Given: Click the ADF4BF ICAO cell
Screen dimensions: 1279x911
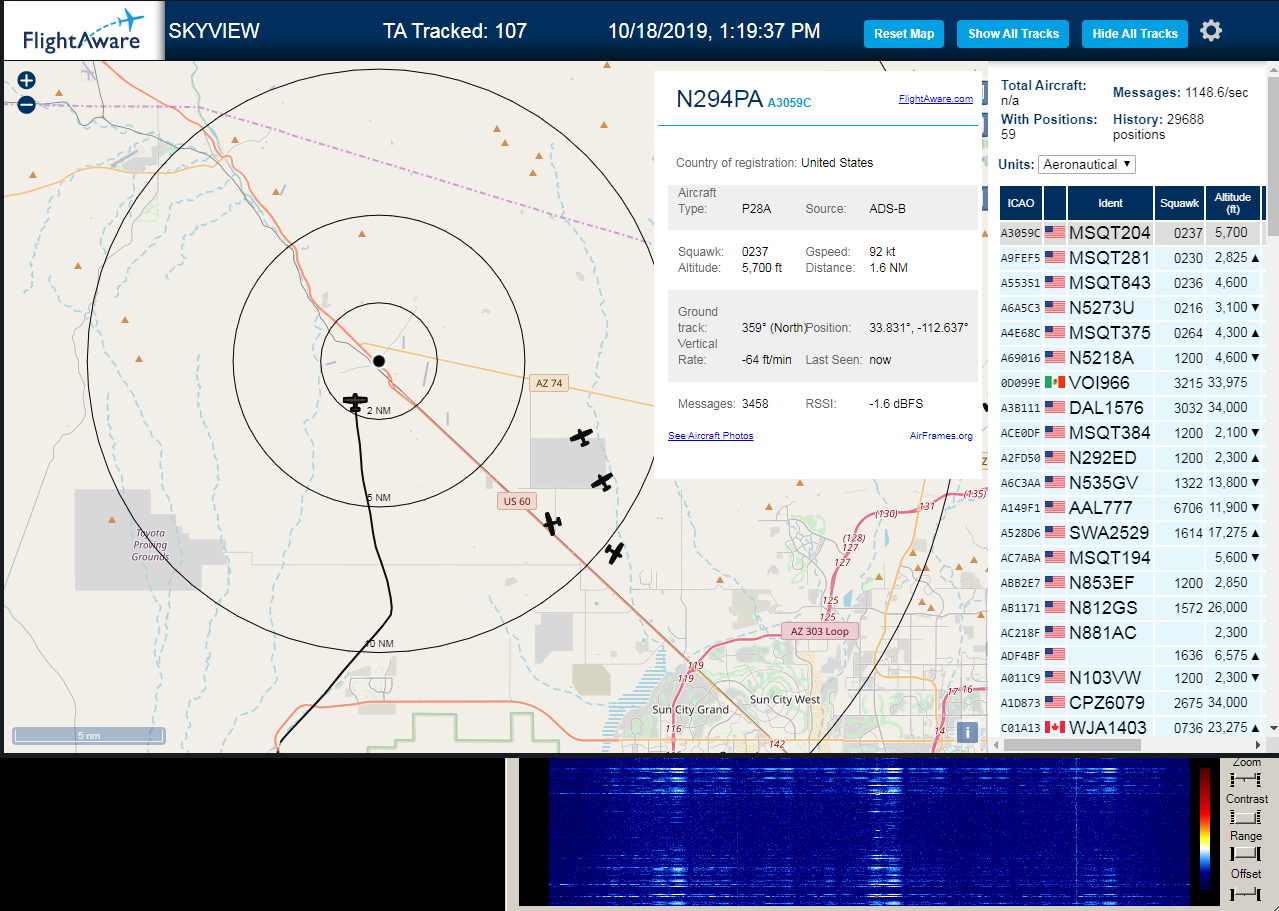Looking at the screenshot, I should click(x=1021, y=656).
